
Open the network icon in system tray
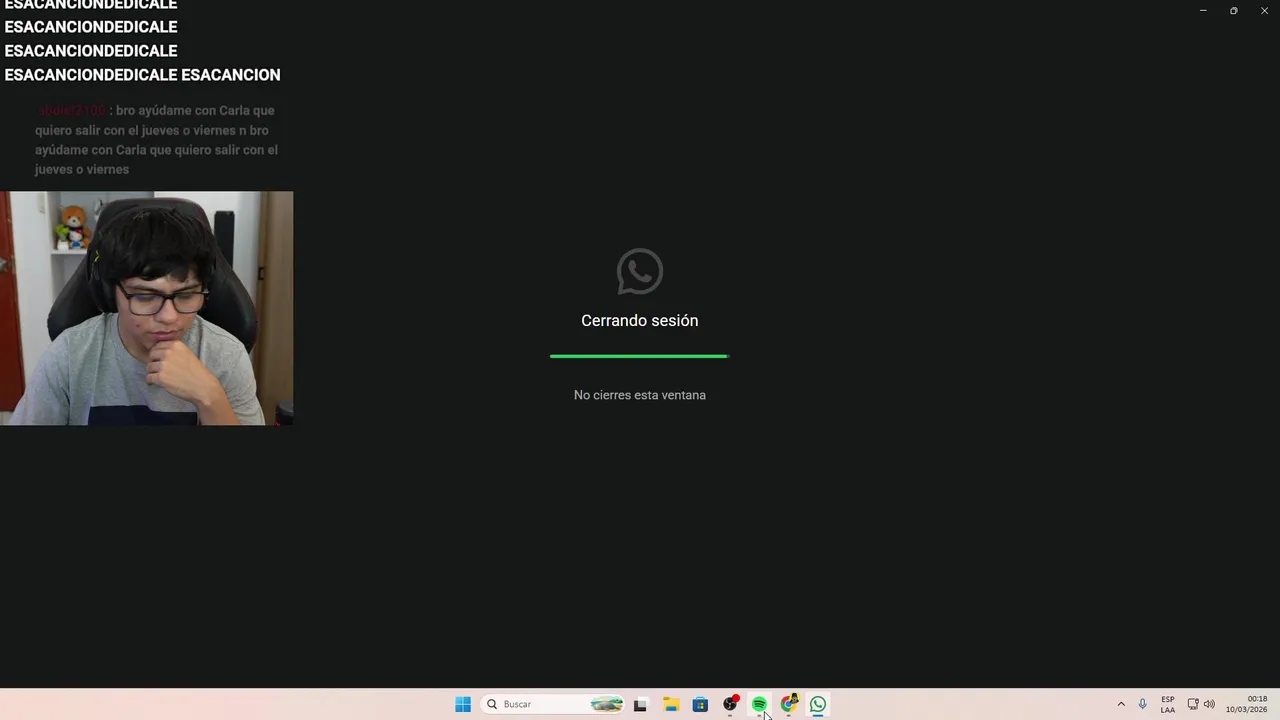[x=1193, y=704]
